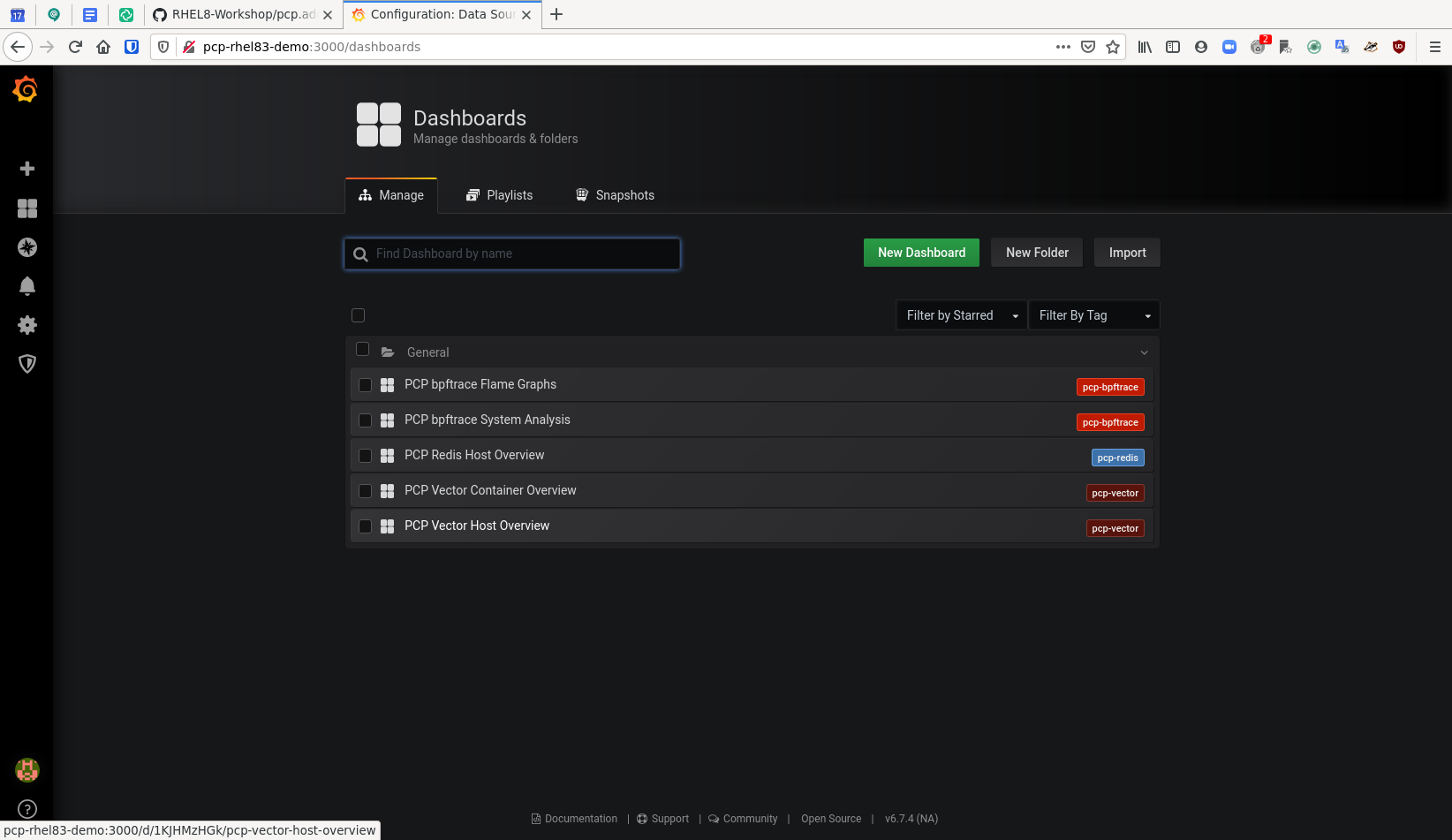Check the PCP Redis Host Overview checkbox
Screen dimensions: 1452x840
point(365,456)
